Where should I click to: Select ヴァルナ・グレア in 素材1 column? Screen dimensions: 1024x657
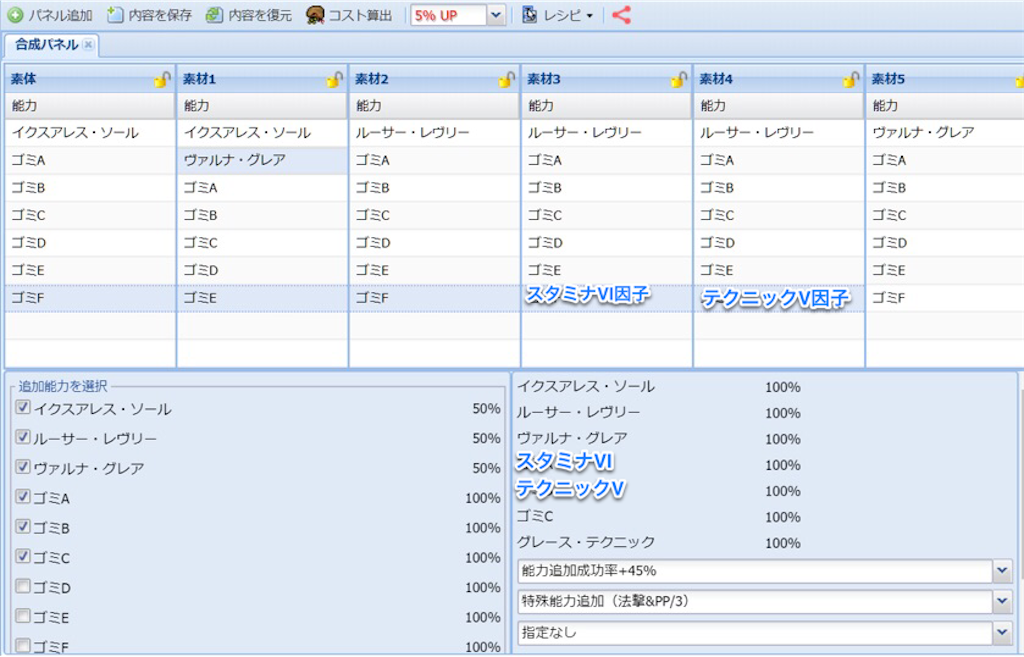pyautogui.click(x=262, y=160)
